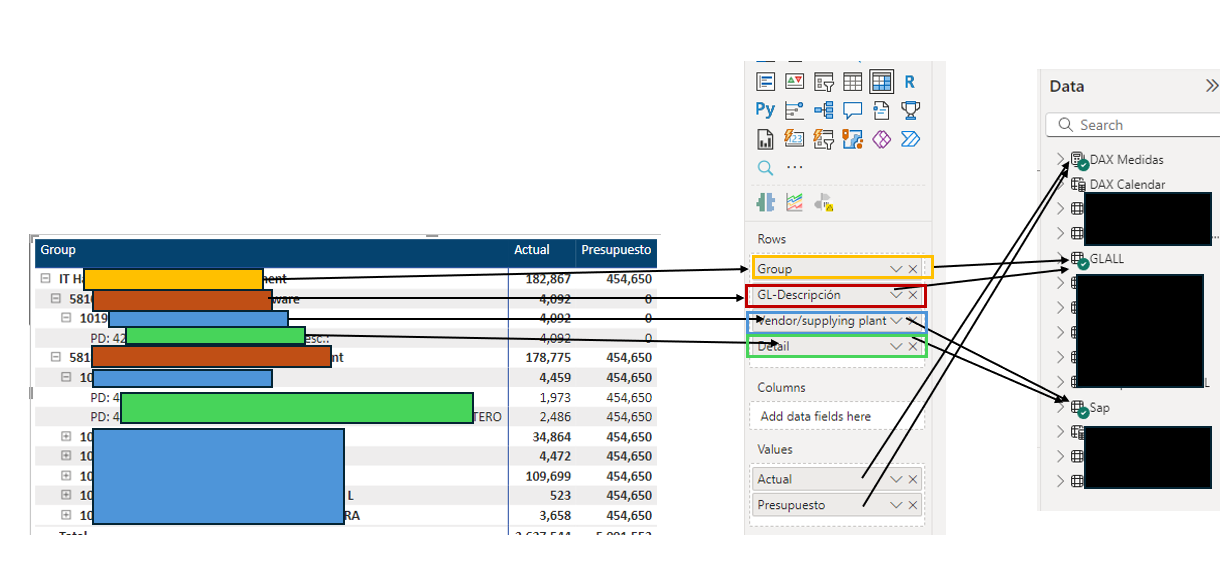Insert a Key influencers visual
This screenshot has width=1229, height=569.
point(795,110)
